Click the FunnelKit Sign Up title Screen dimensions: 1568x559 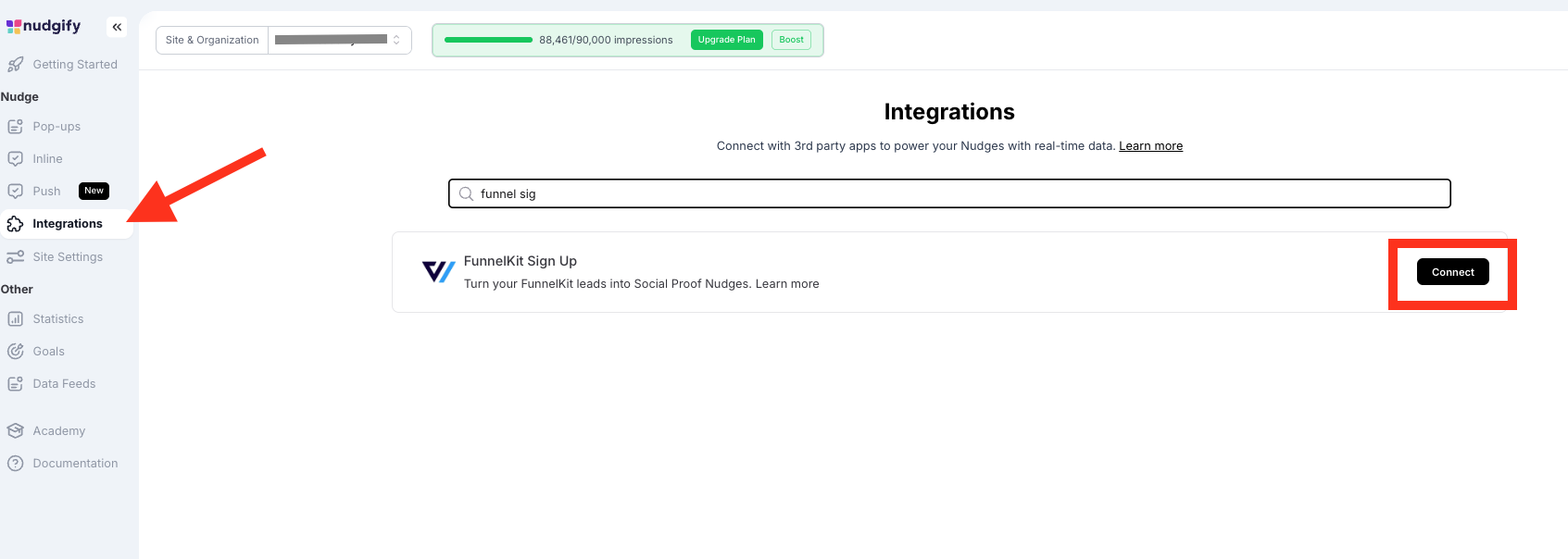pyautogui.click(x=521, y=261)
